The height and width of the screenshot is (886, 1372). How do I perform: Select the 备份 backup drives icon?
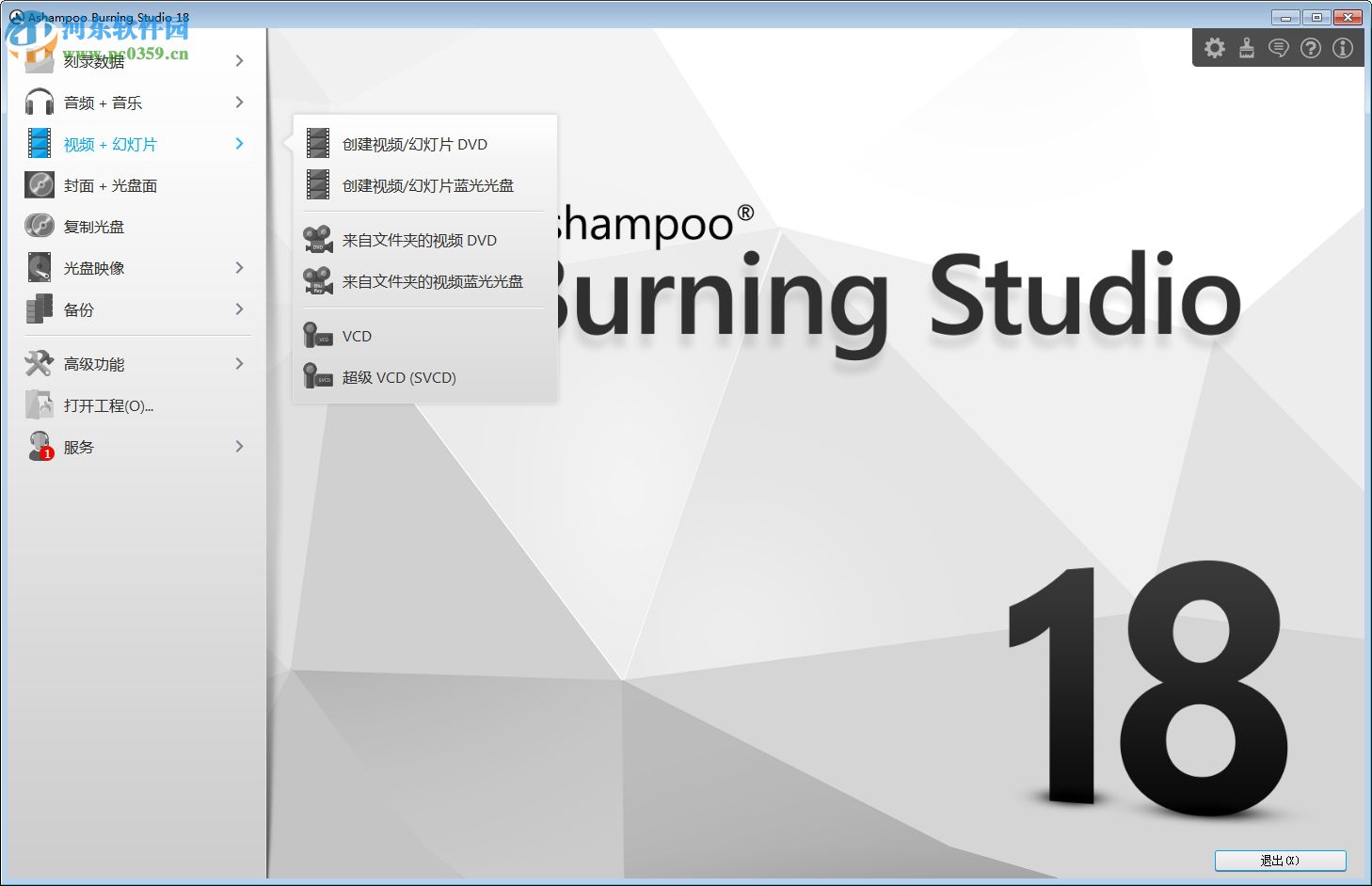[x=38, y=309]
